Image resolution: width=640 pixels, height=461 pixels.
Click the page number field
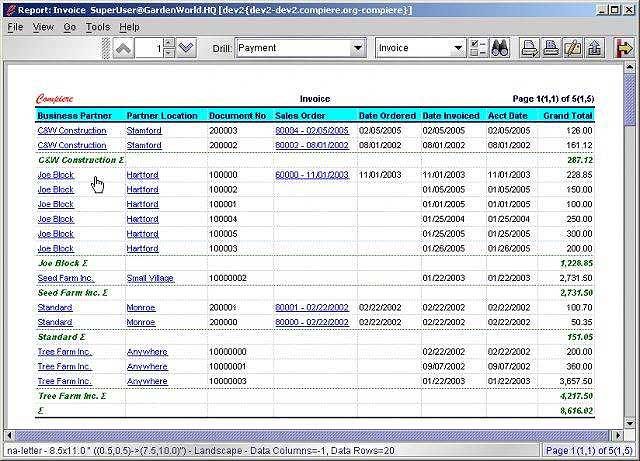tap(149, 49)
